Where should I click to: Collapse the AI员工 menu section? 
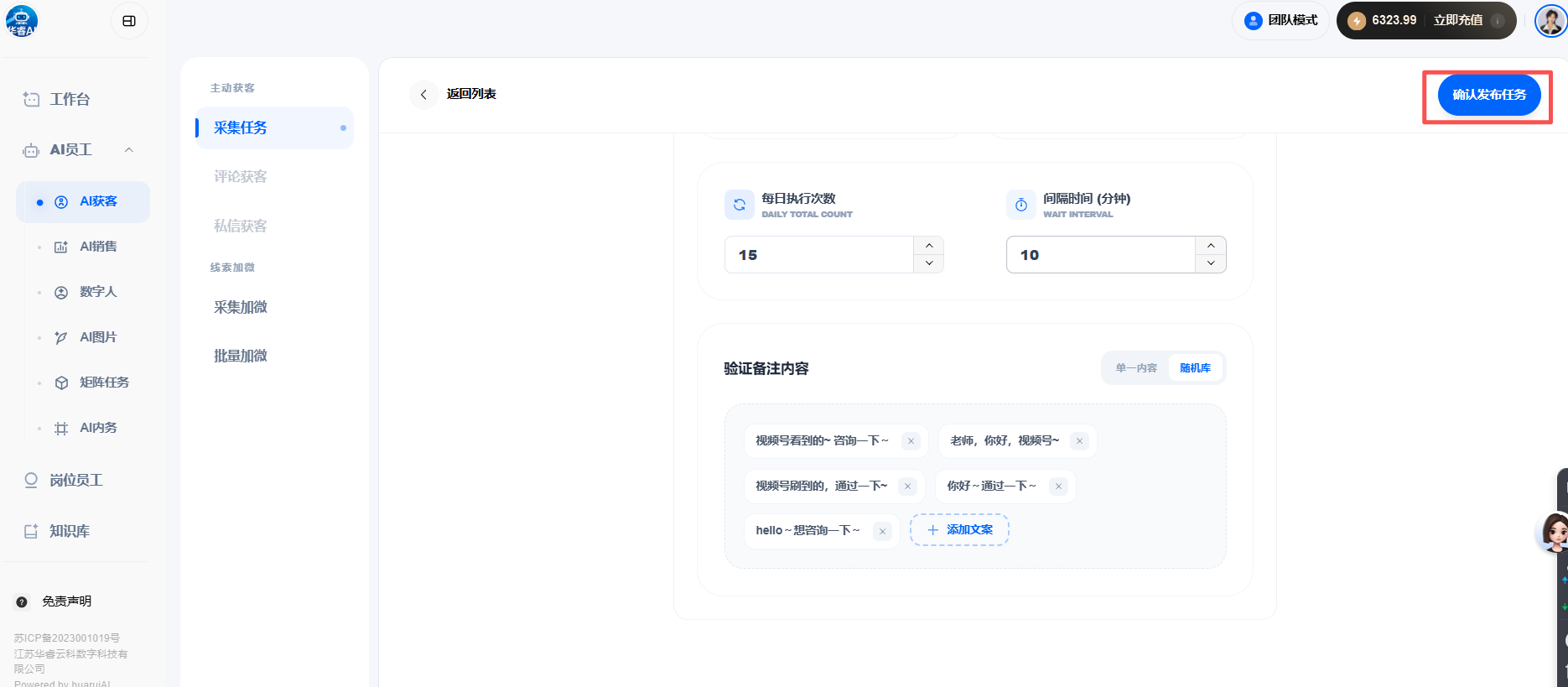click(x=128, y=150)
